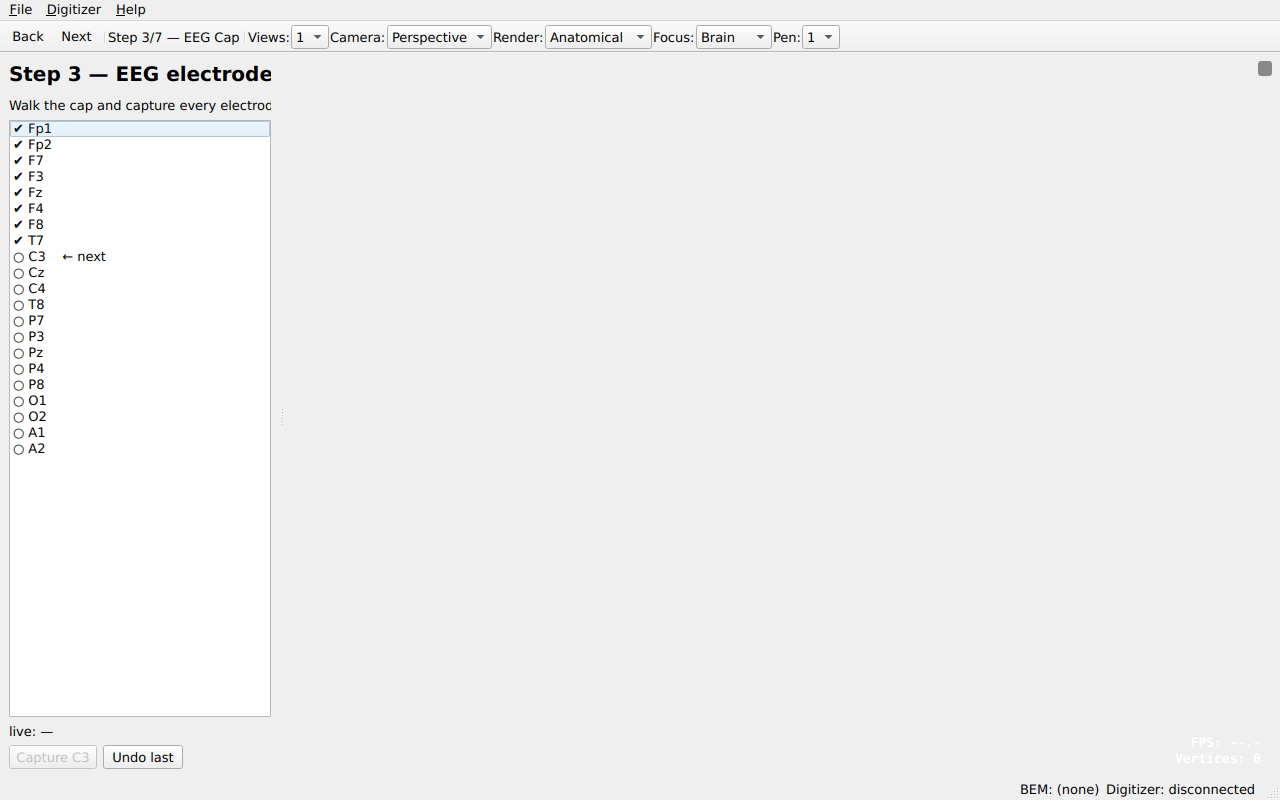
Task: Click the Back button
Action: click(28, 37)
